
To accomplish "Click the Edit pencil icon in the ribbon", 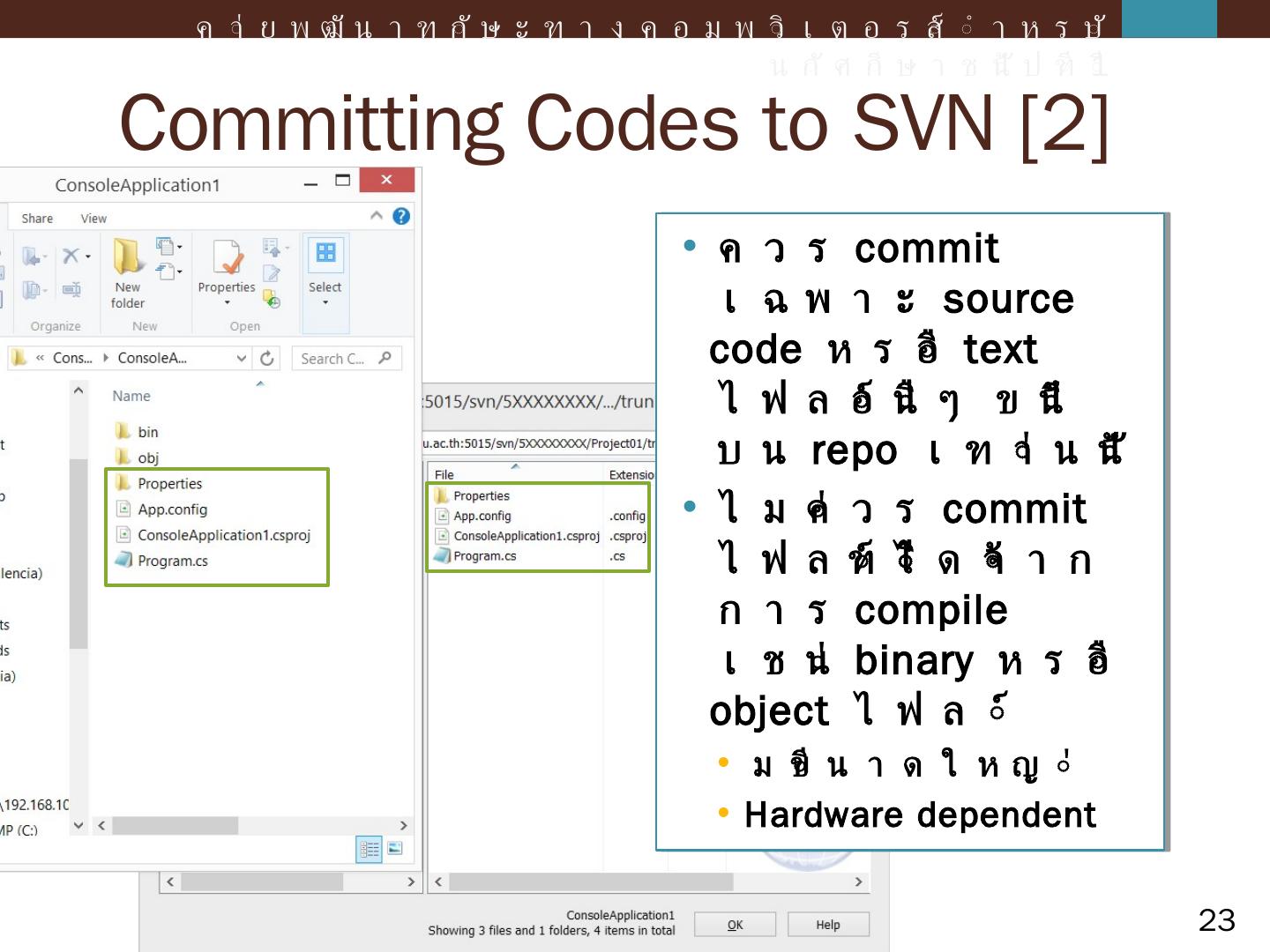I will pos(272,274).
